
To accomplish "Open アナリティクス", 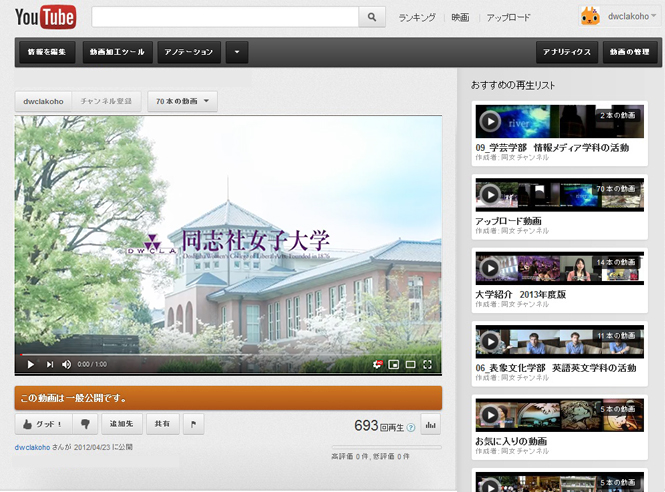I will [x=567, y=52].
